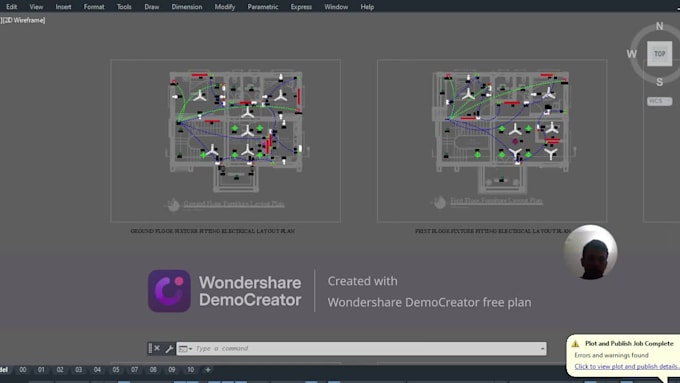Click the presenter webcam bubble

[590, 252]
